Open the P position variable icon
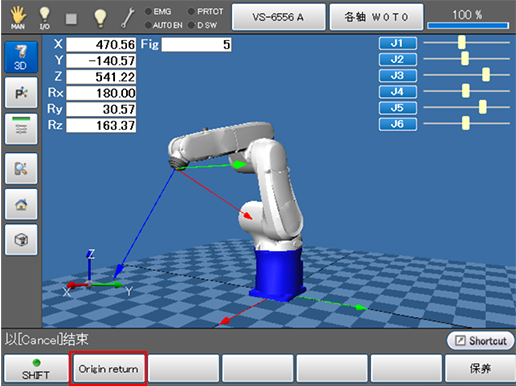 tap(21, 93)
